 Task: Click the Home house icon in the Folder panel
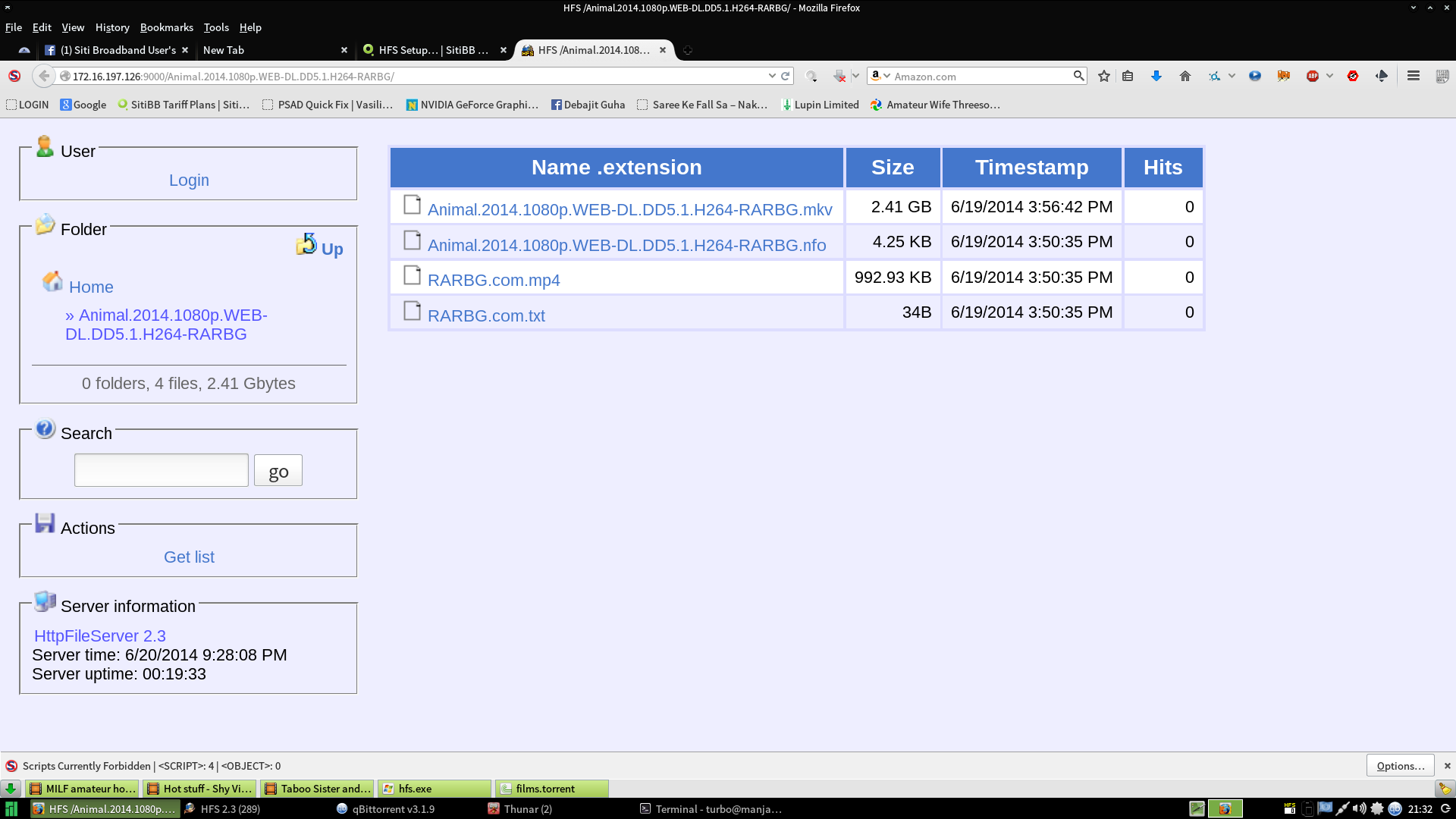[x=52, y=281]
